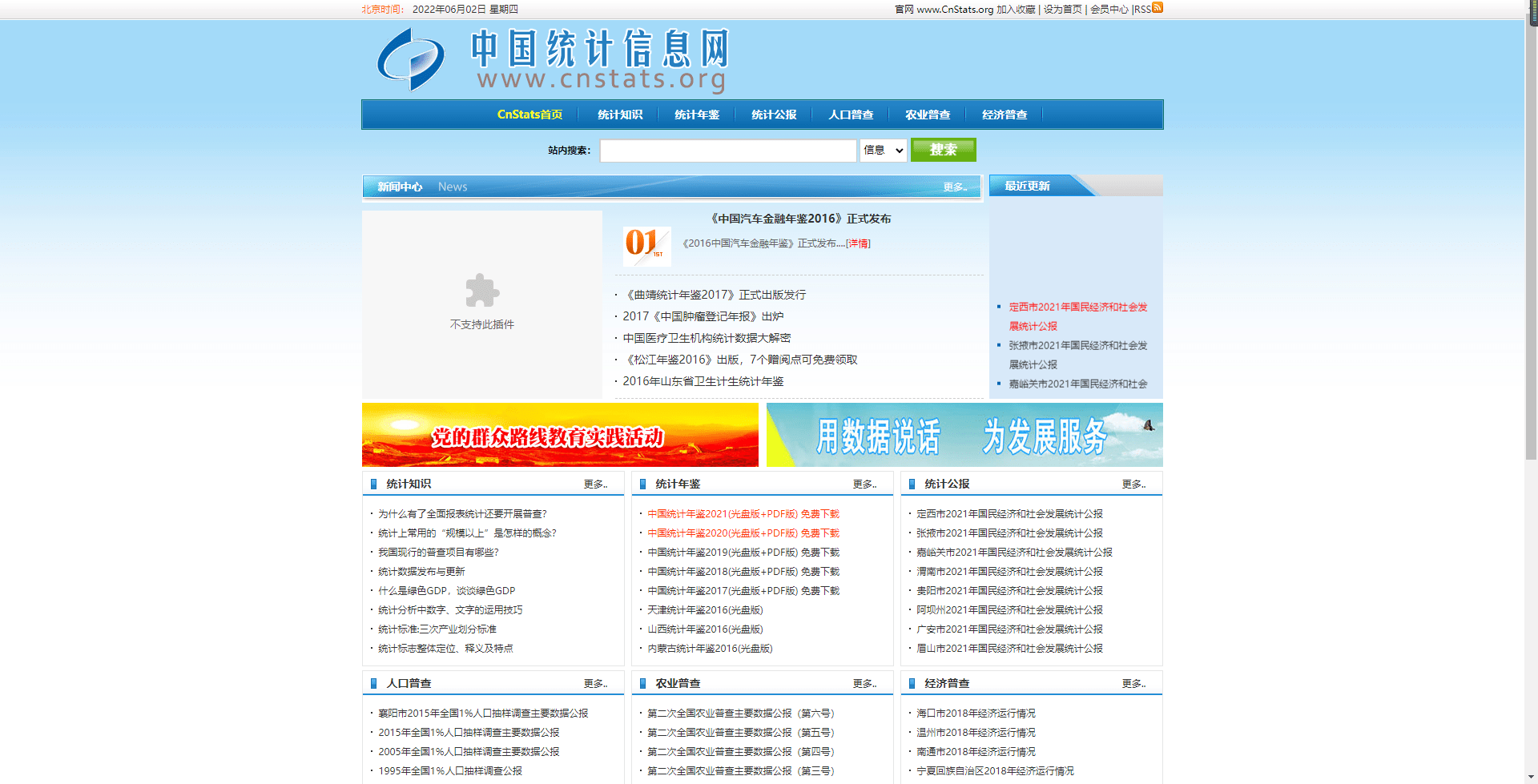Go to 人口普查 in navigation bar
This screenshot has height=784, width=1538.
pyautogui.click(x=851, y=115)
